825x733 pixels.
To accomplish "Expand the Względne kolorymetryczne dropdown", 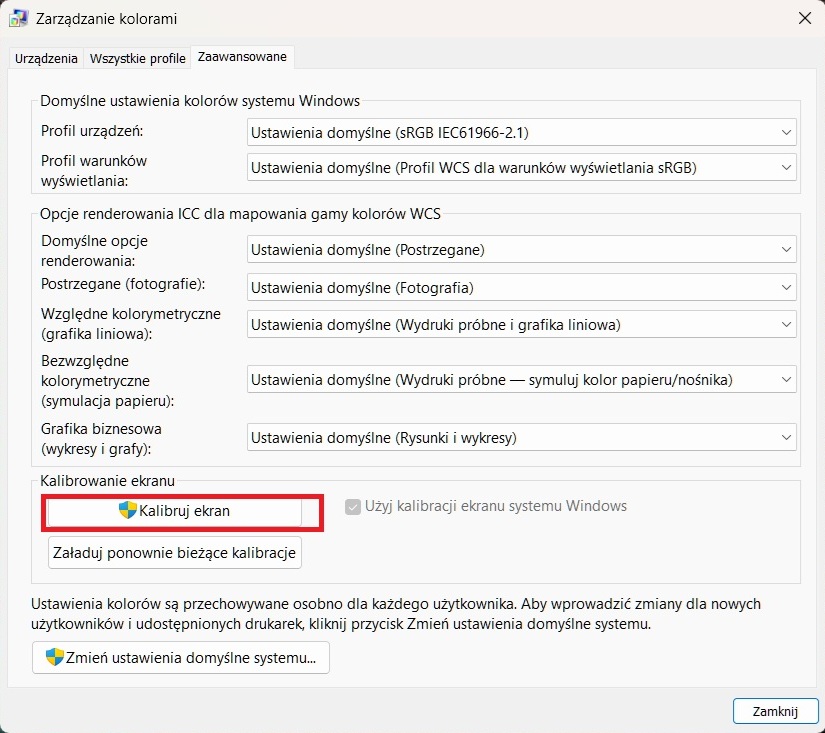I will click(x=521, y=324).
